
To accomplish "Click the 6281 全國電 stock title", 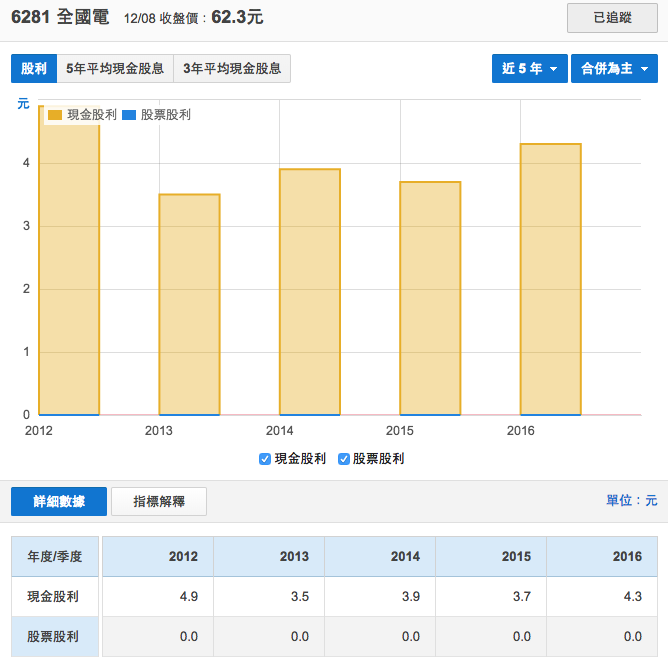I will (x=59, y=17).
